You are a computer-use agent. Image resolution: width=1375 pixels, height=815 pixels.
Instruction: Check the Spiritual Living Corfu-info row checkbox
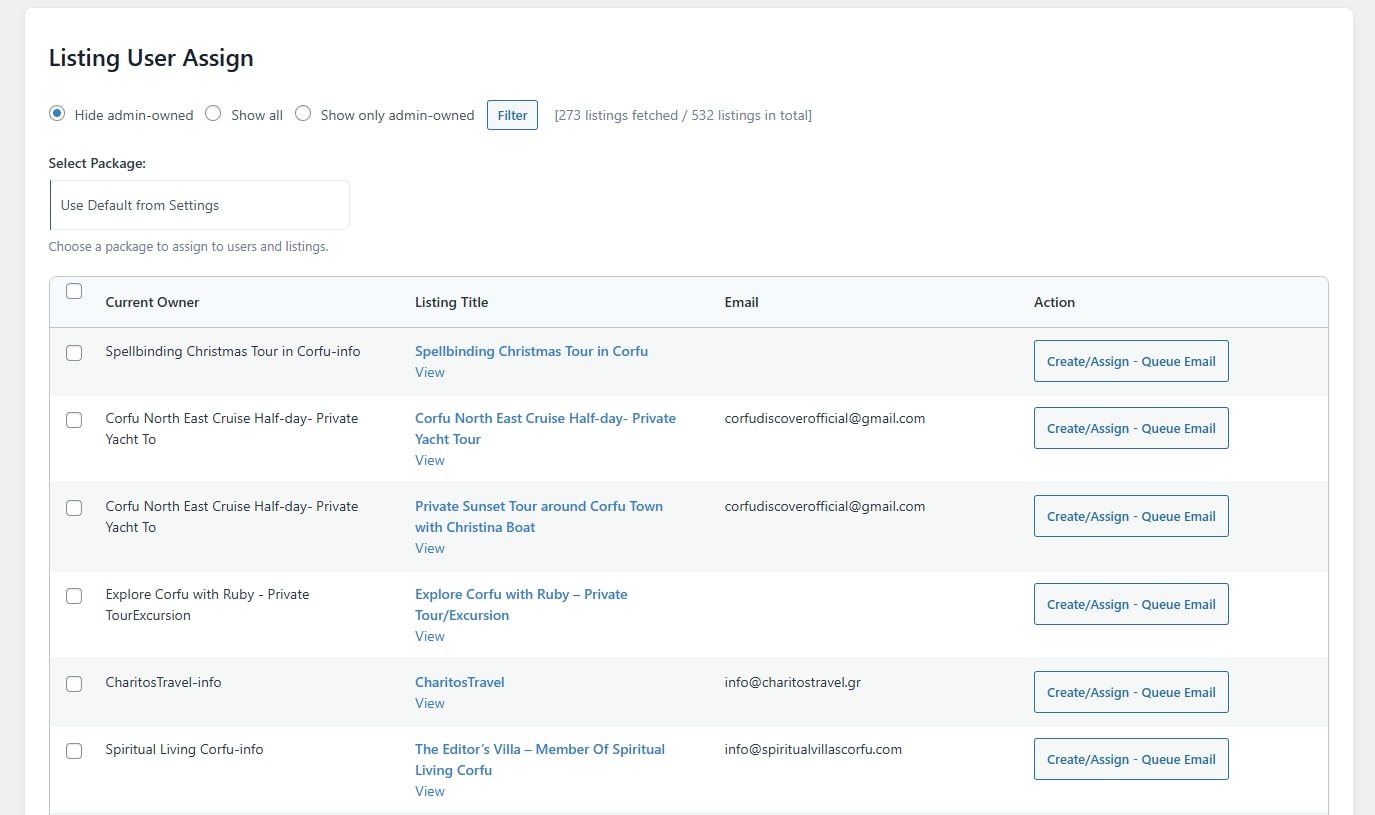point(74,751)
